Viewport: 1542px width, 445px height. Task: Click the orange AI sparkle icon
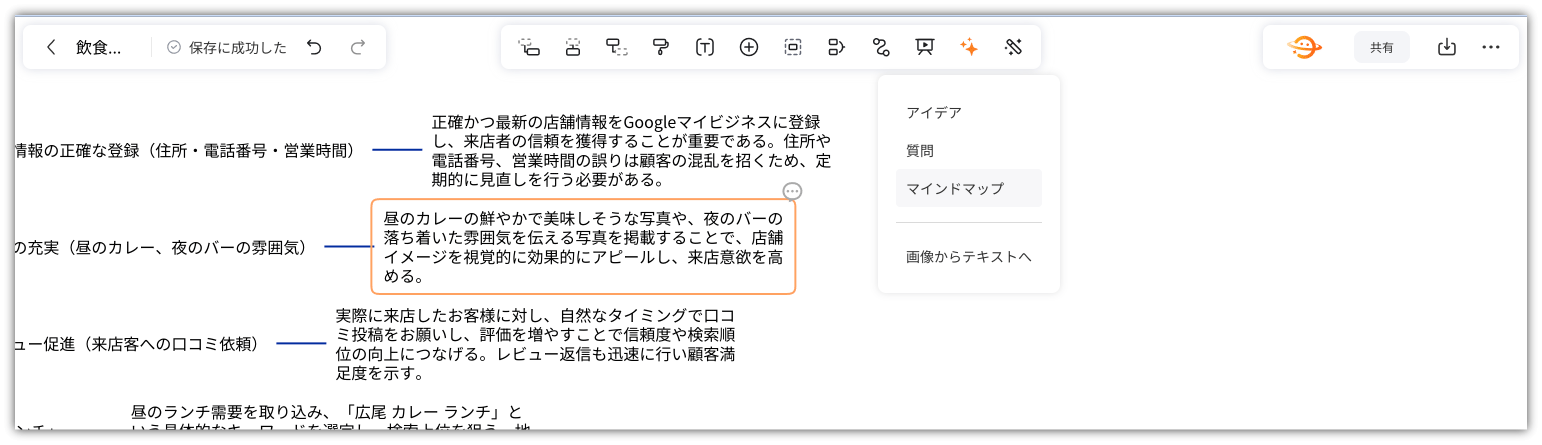click(969, 47)
